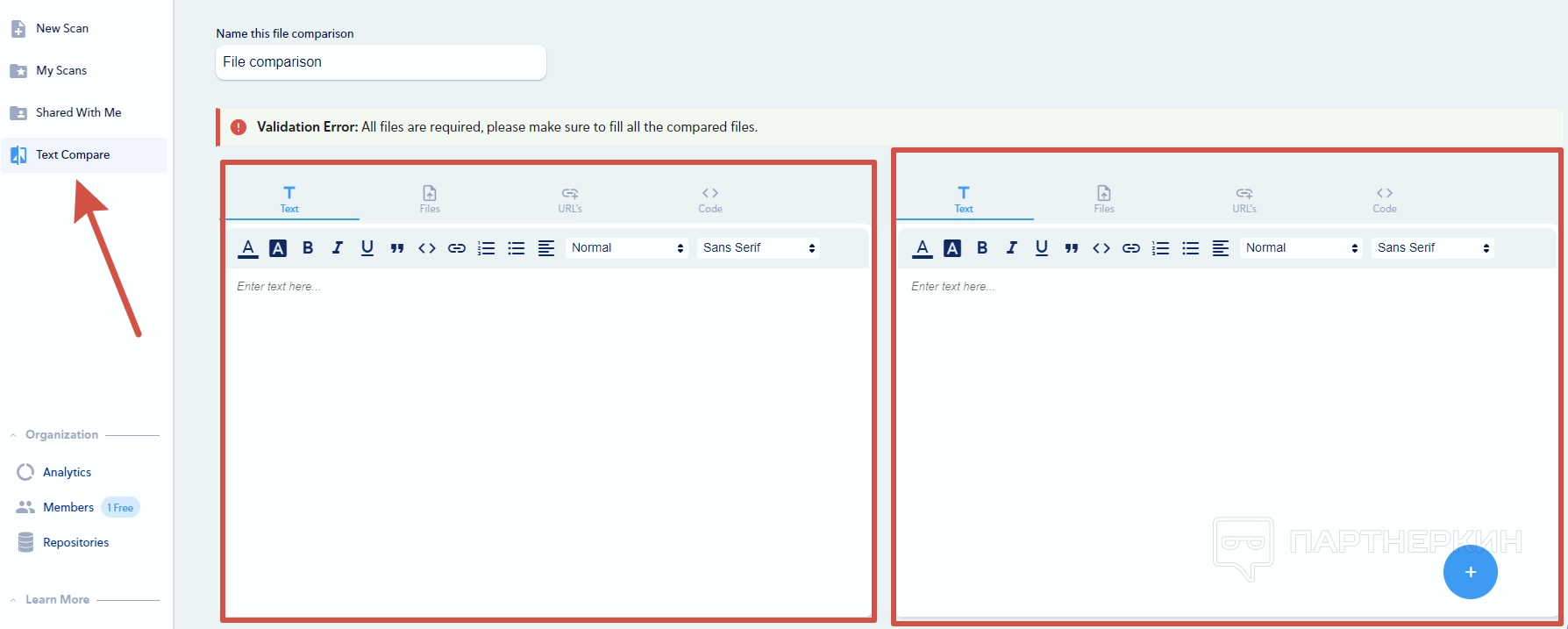Open background color picker in right editor
The width and height of the screenshot is (1568, 629).
point(952,248)
